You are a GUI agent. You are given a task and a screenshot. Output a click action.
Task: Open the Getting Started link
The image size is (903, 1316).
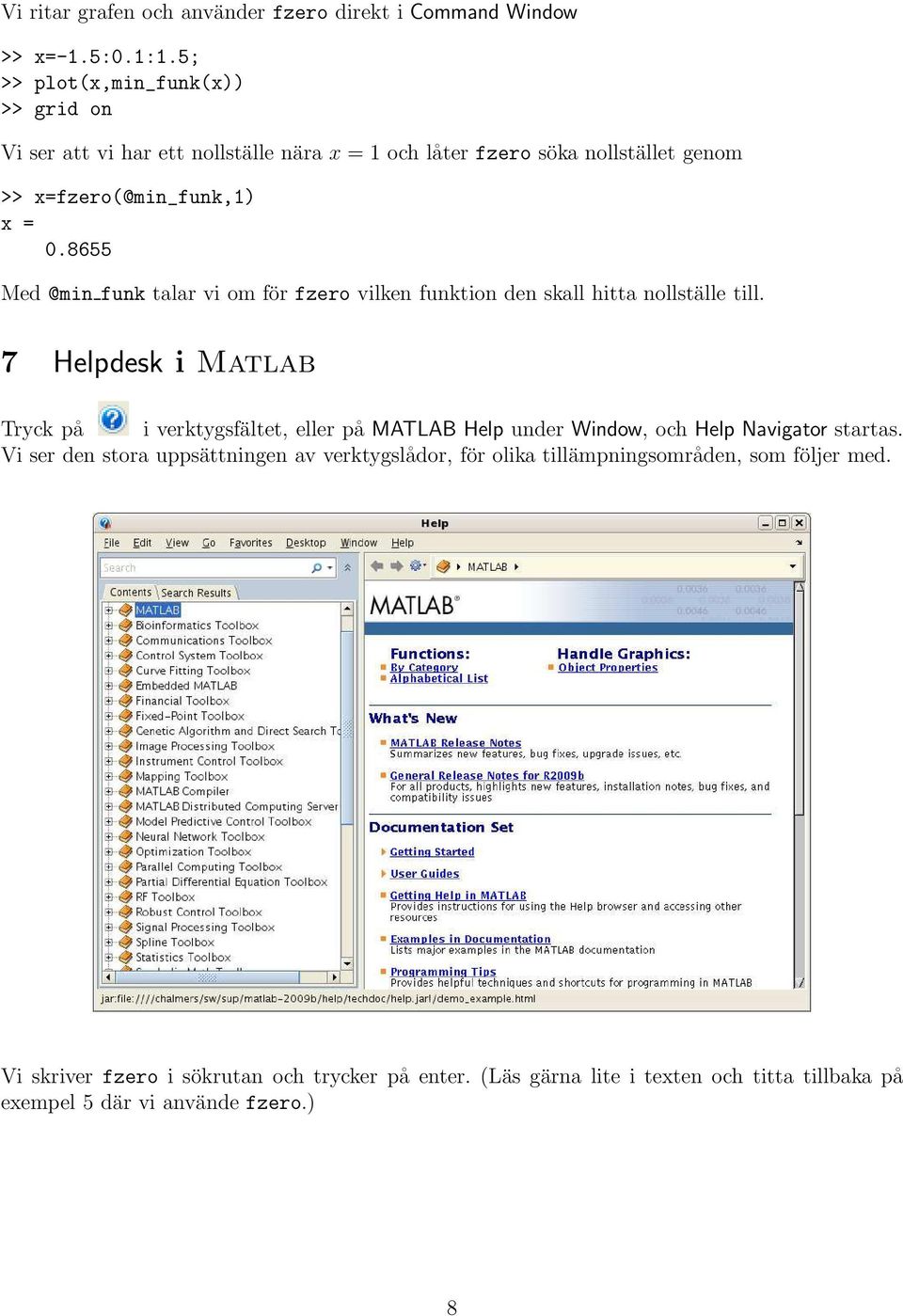pos(432,852)
